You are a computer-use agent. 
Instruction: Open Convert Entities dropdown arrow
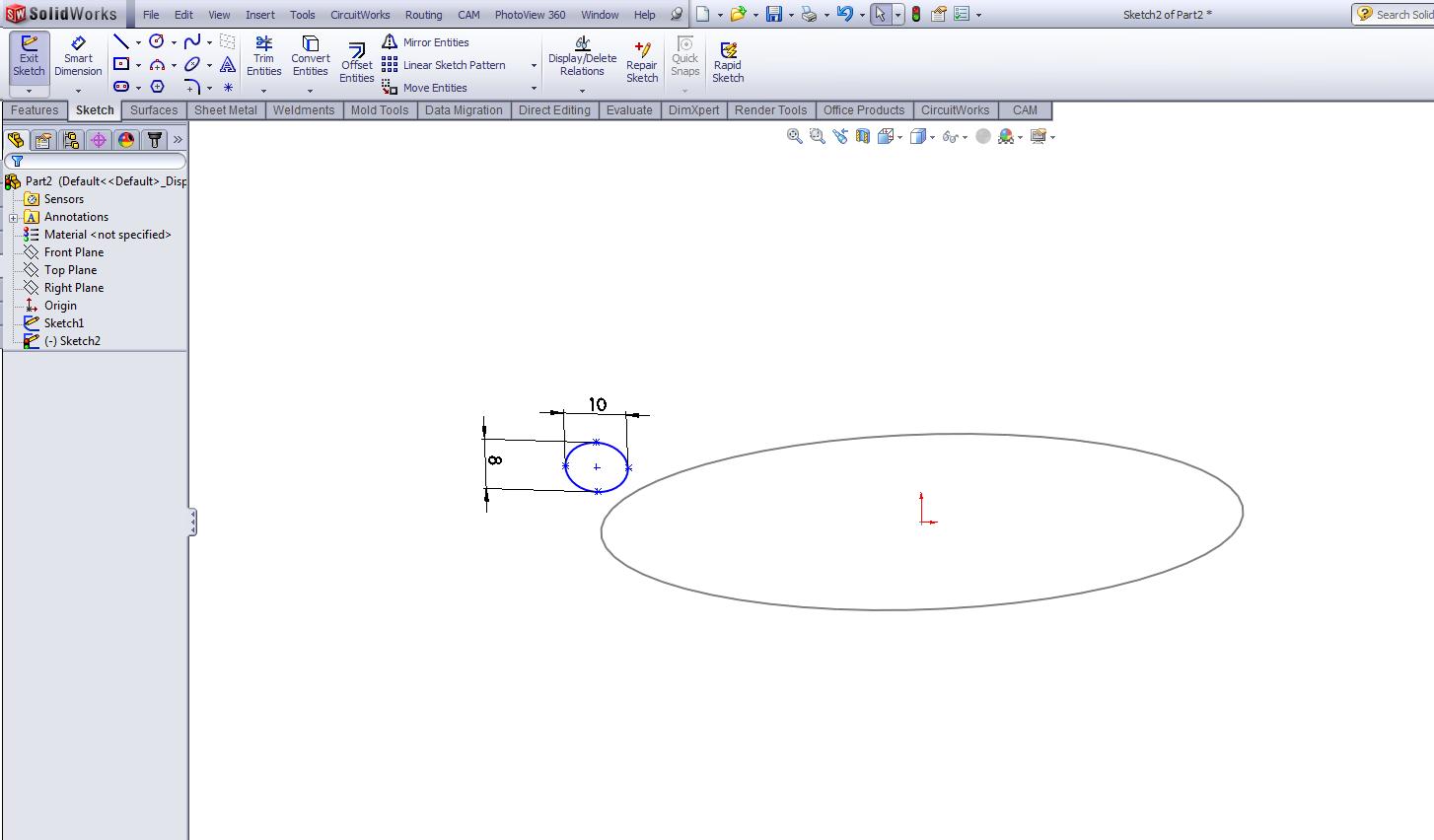(x=310, y=91)
